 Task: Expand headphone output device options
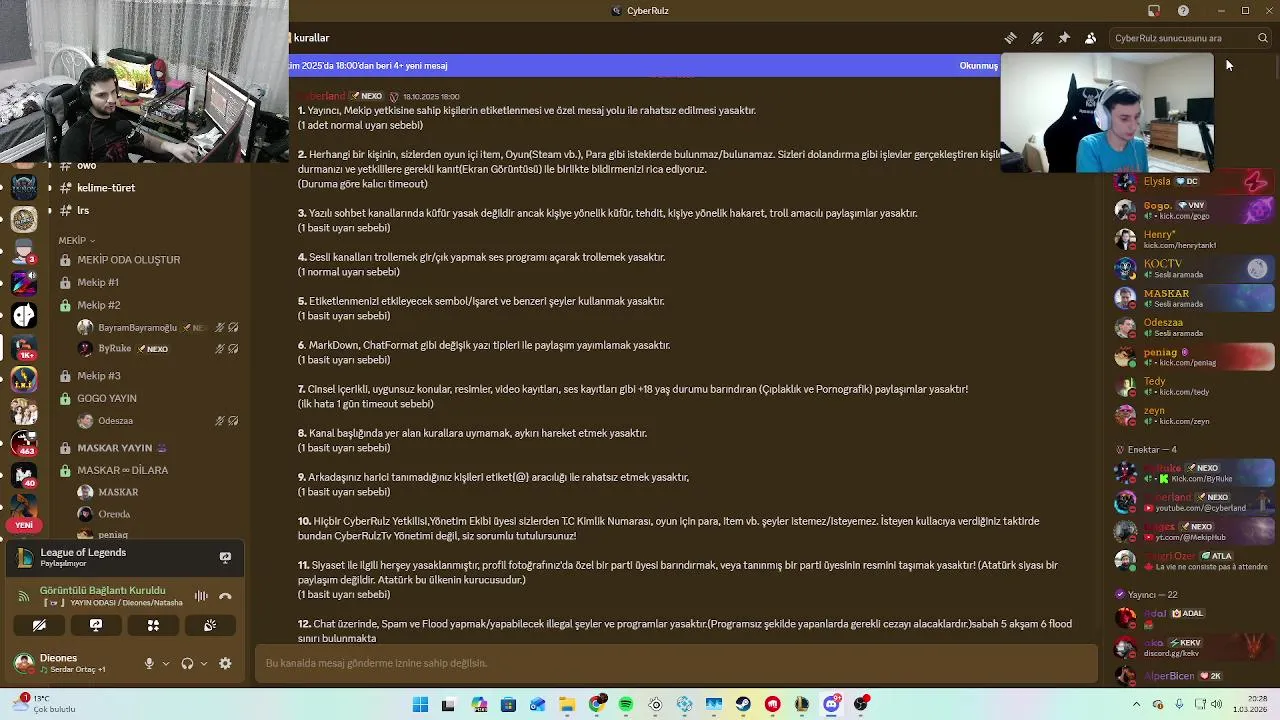(x=204, y=663)
